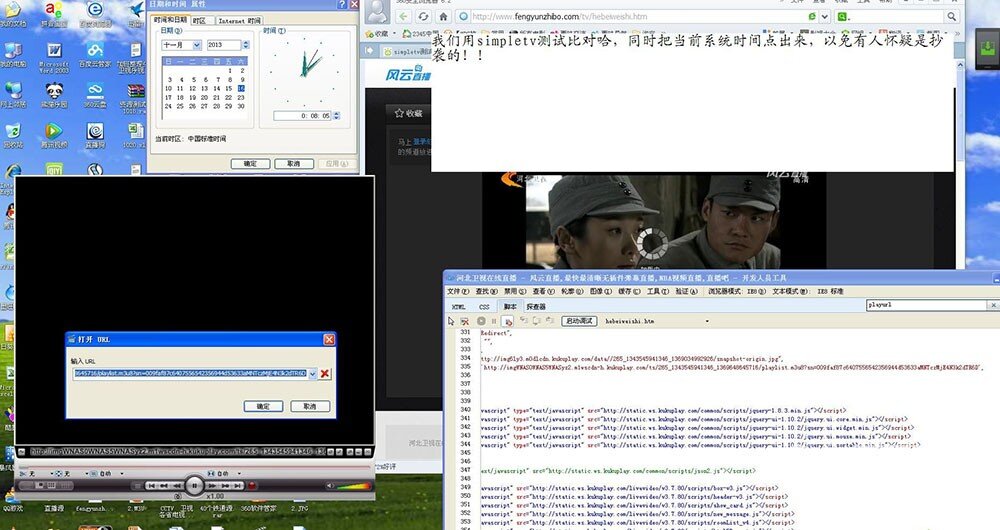Image resolution: width=1000 pixels, height=530 pixels.
Task: Switch to the HTML tab in developer tools
Action: pyautogui.click(x=459, y=307)
